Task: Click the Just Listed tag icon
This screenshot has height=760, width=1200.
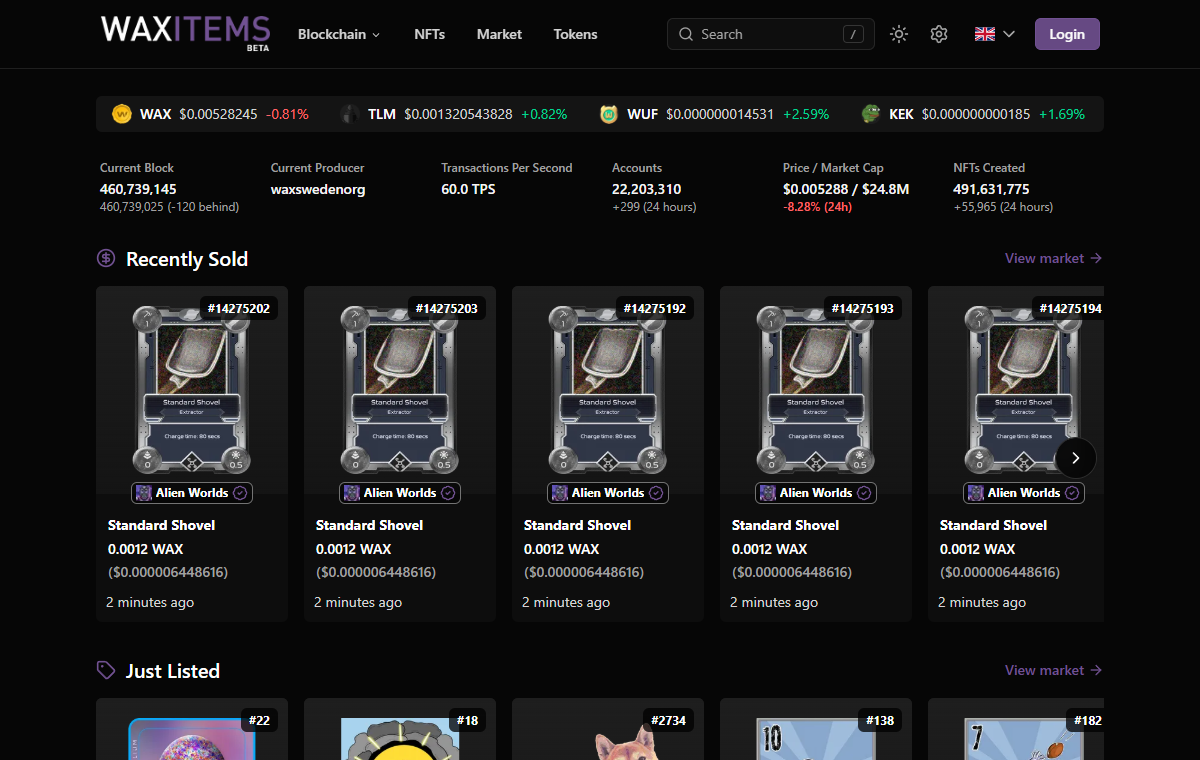Action: pos(106,670)
